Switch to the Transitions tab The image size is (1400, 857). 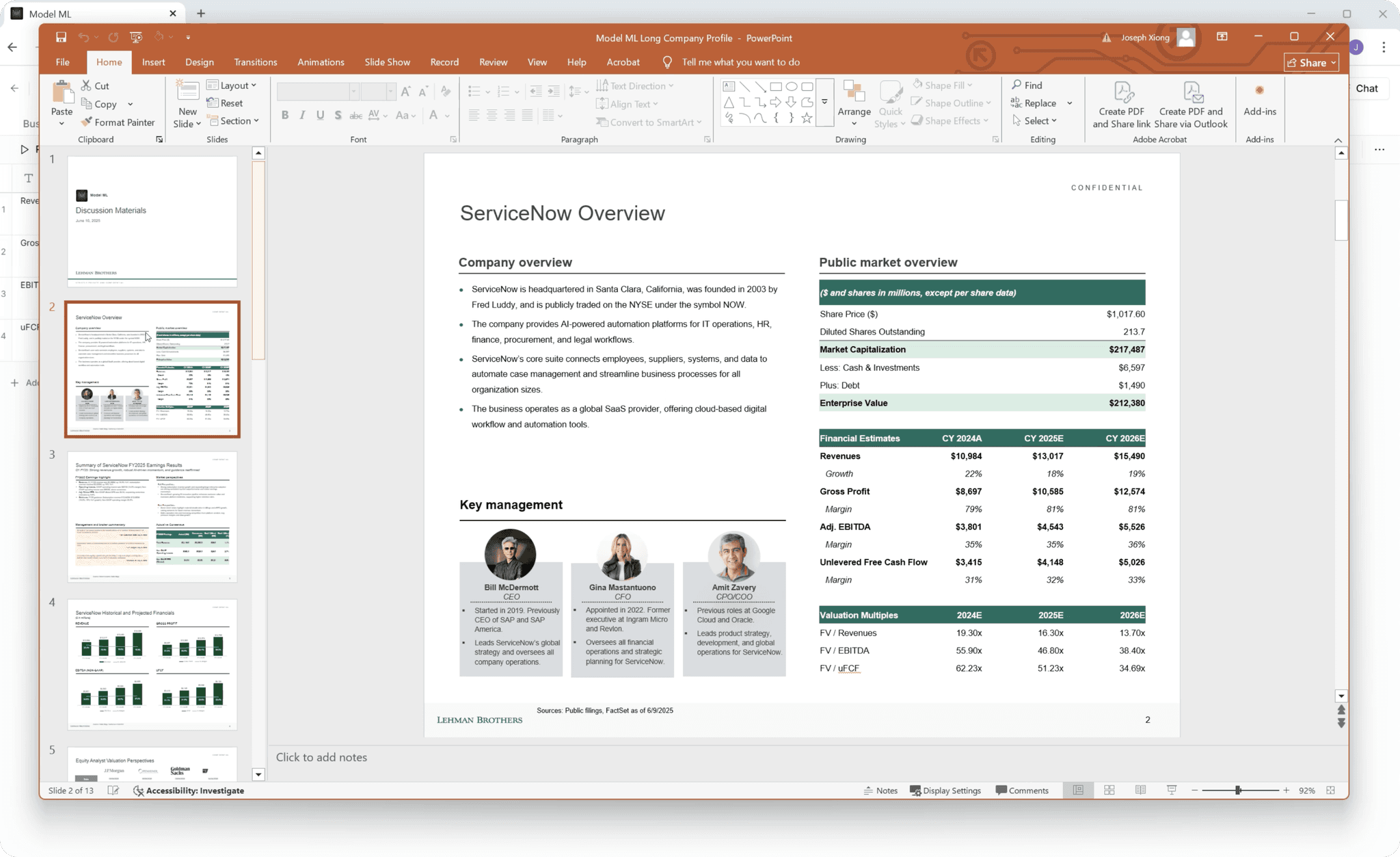255,62
